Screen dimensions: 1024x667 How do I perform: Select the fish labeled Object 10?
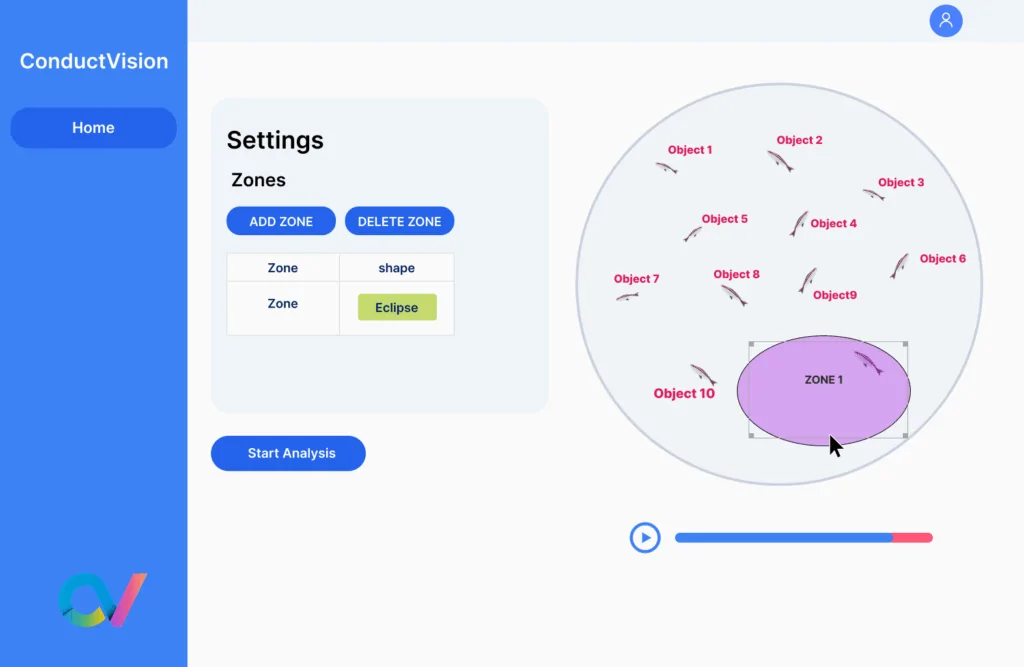tap(703, 374)
